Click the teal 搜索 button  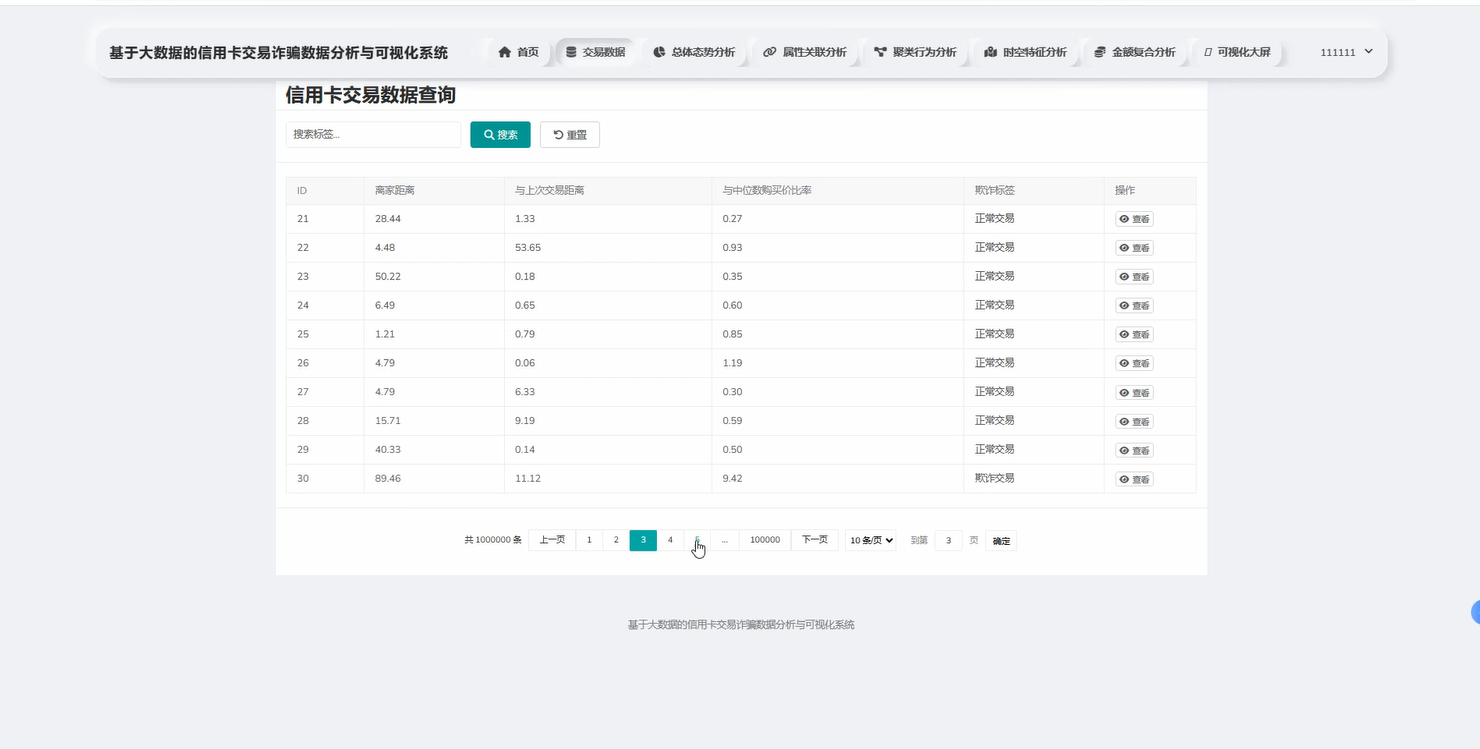pyautogui.click(x=500, y=135)
